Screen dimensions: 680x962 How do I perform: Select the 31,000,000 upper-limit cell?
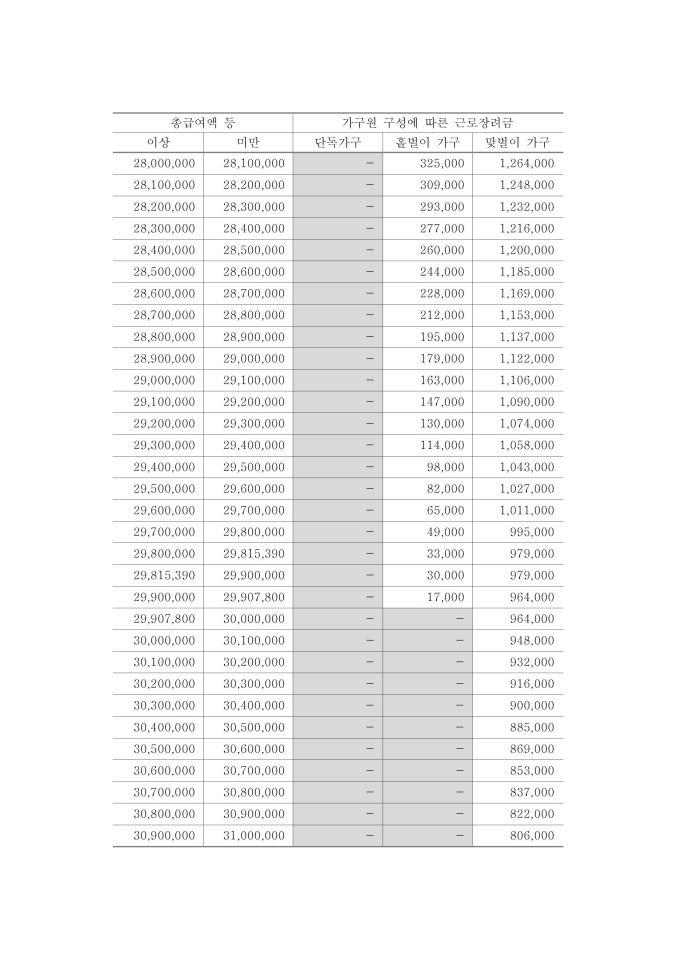coord(254,835)
